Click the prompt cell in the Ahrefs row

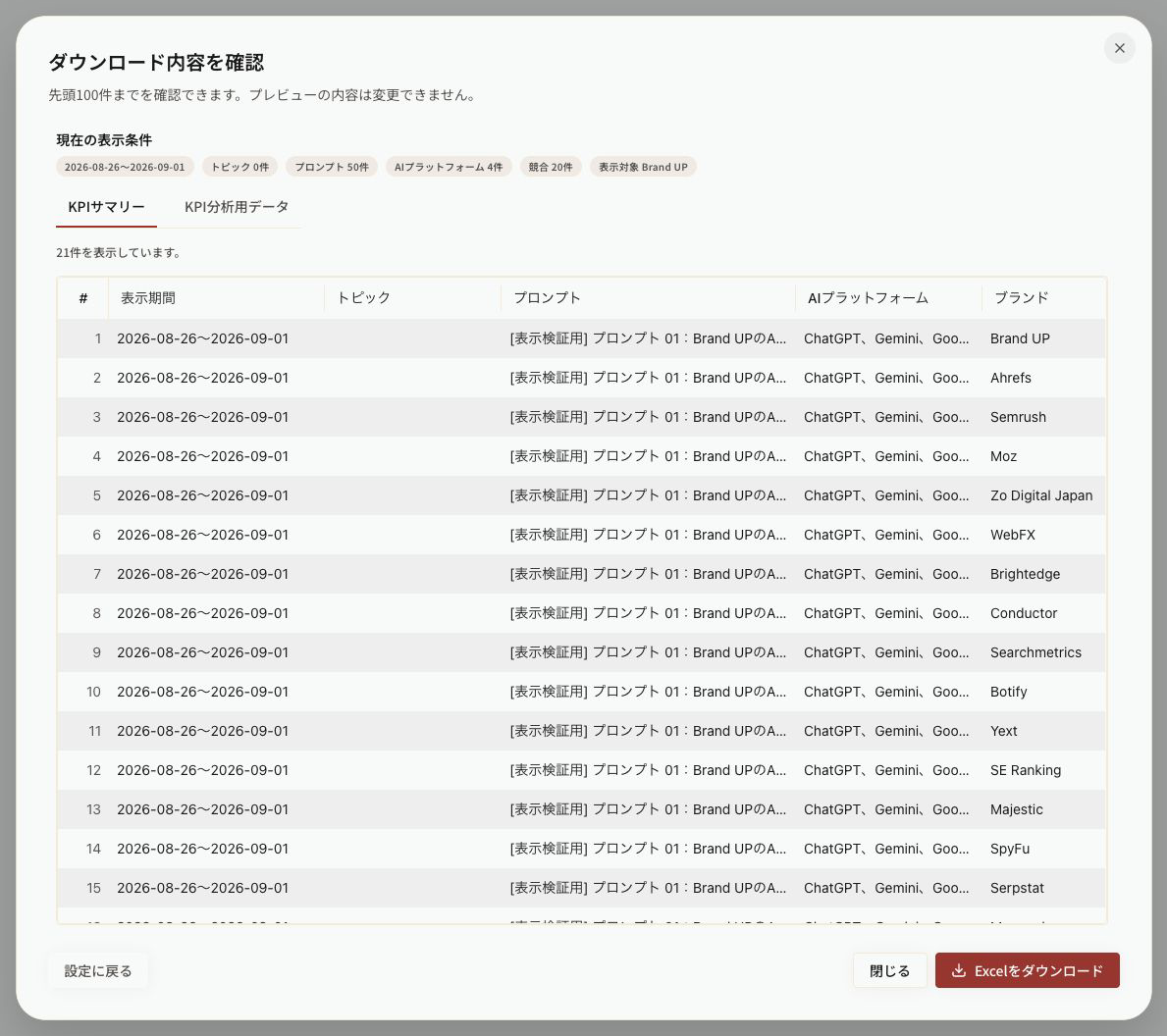[x=648, y=378]
